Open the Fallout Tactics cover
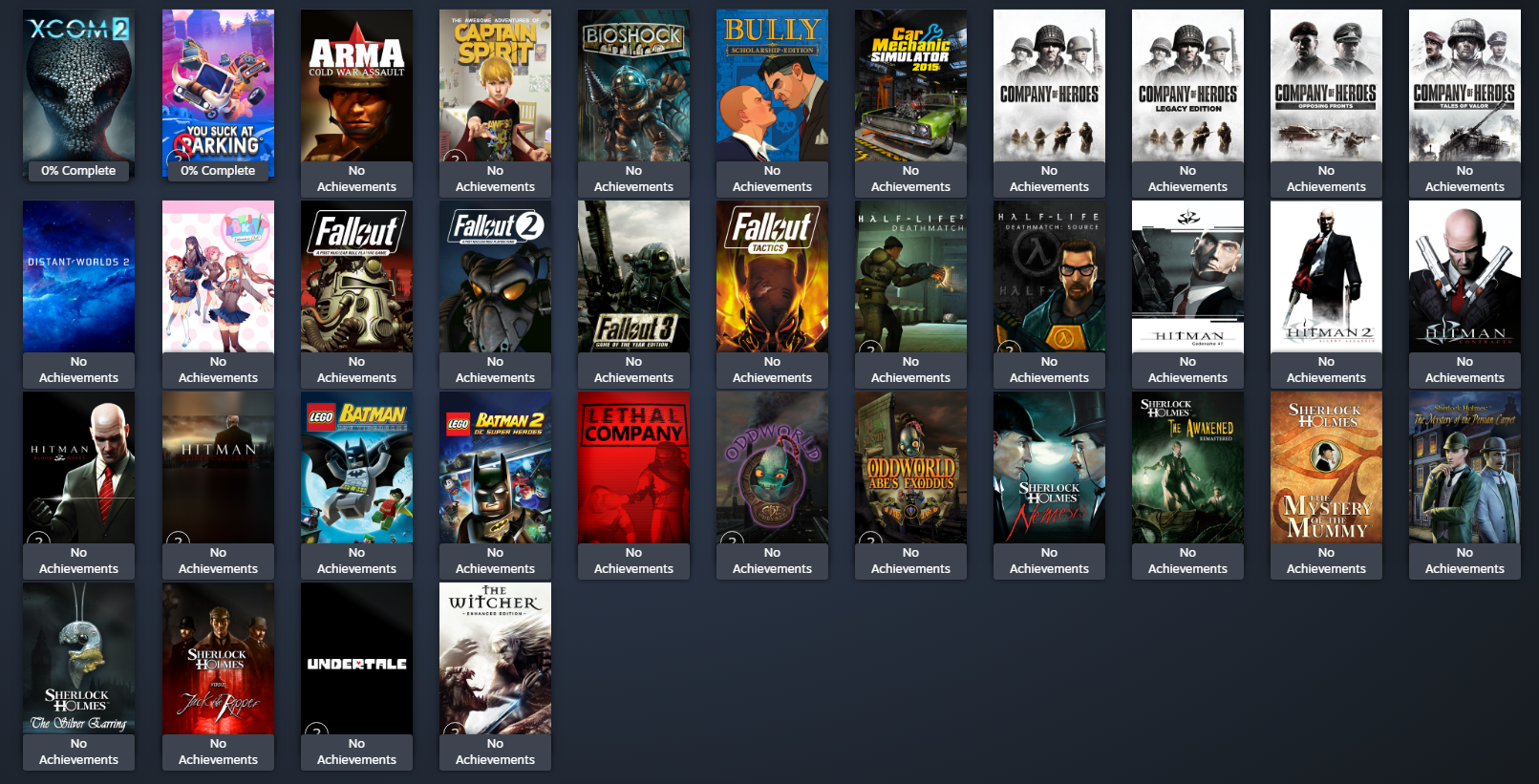 pyautogui.click(x=772, y=277)
